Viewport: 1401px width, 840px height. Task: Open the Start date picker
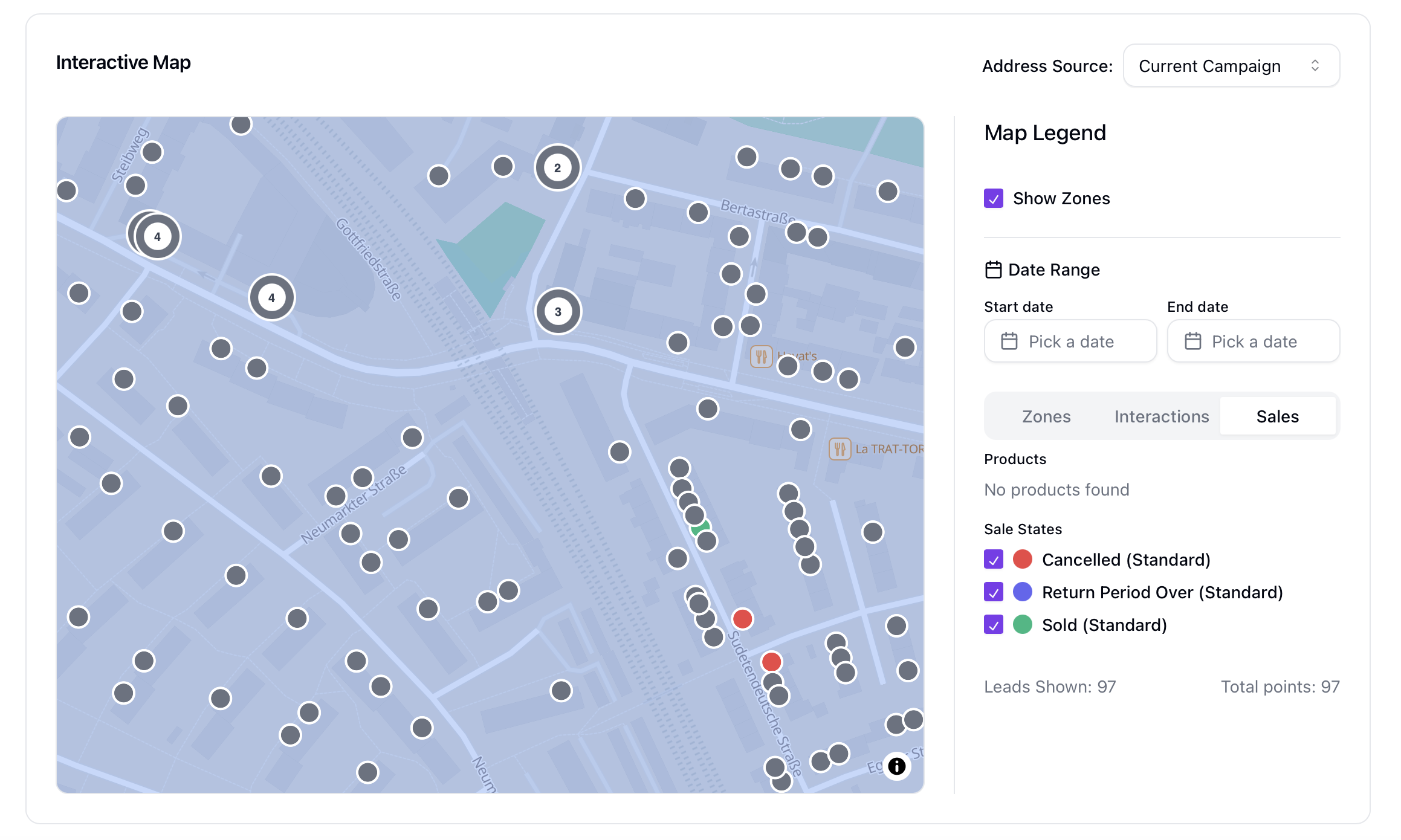click(1070, 341)
